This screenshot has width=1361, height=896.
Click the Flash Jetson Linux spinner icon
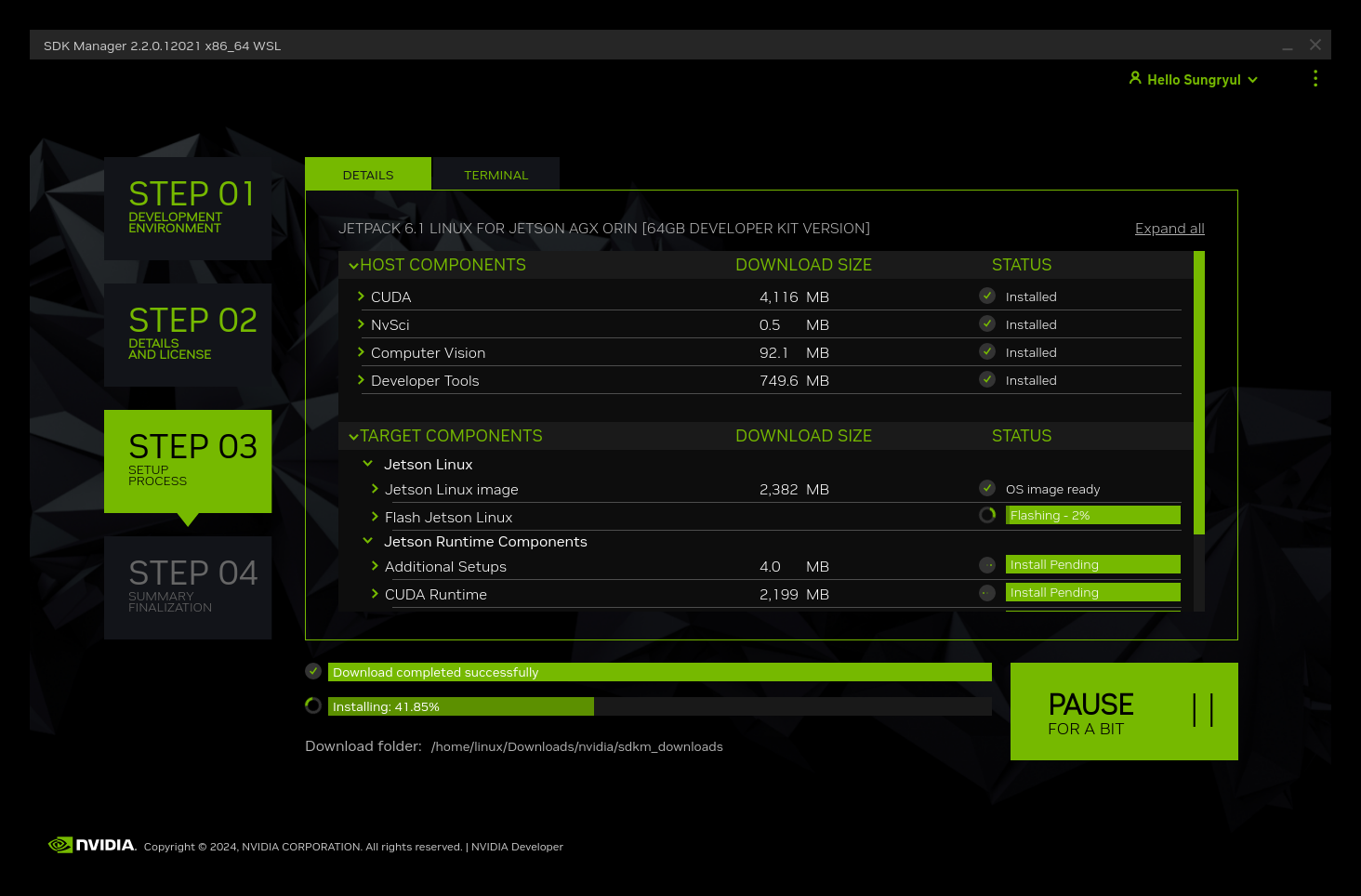click(987, 515)
